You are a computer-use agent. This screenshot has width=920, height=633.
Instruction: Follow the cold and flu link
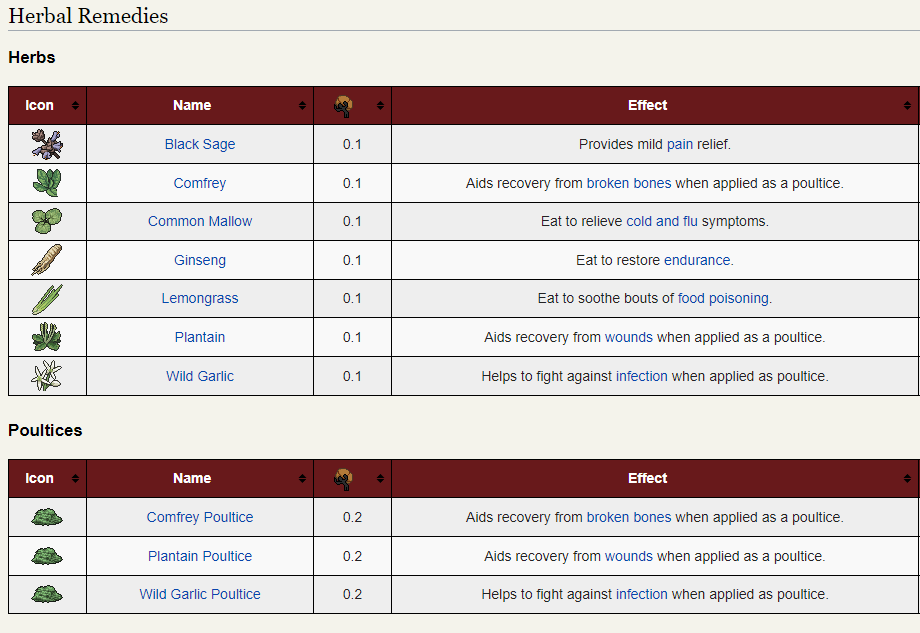[x=662, y=221]
